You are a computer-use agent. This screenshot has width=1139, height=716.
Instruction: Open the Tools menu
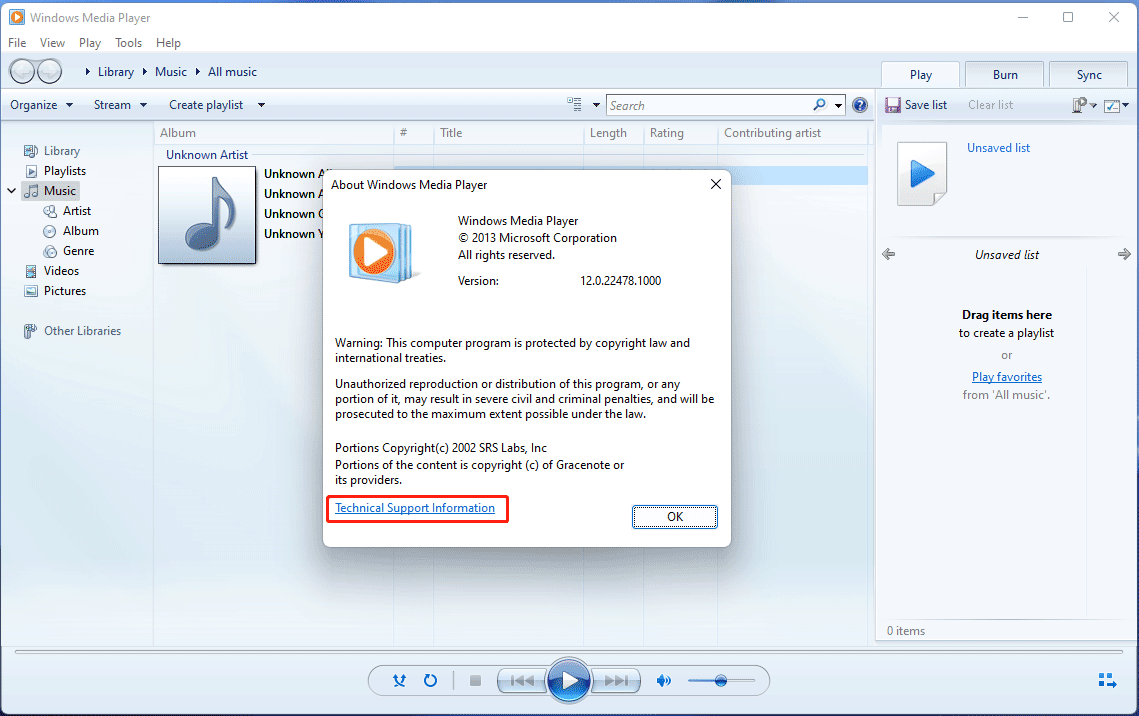(129, 43)
